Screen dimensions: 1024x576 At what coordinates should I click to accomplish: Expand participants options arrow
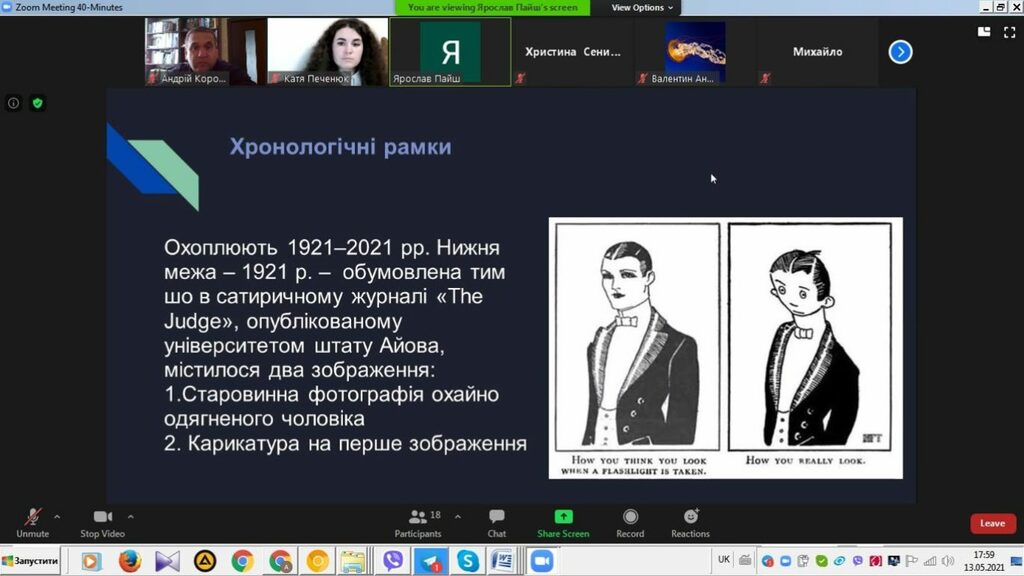[x=458, y=517]
